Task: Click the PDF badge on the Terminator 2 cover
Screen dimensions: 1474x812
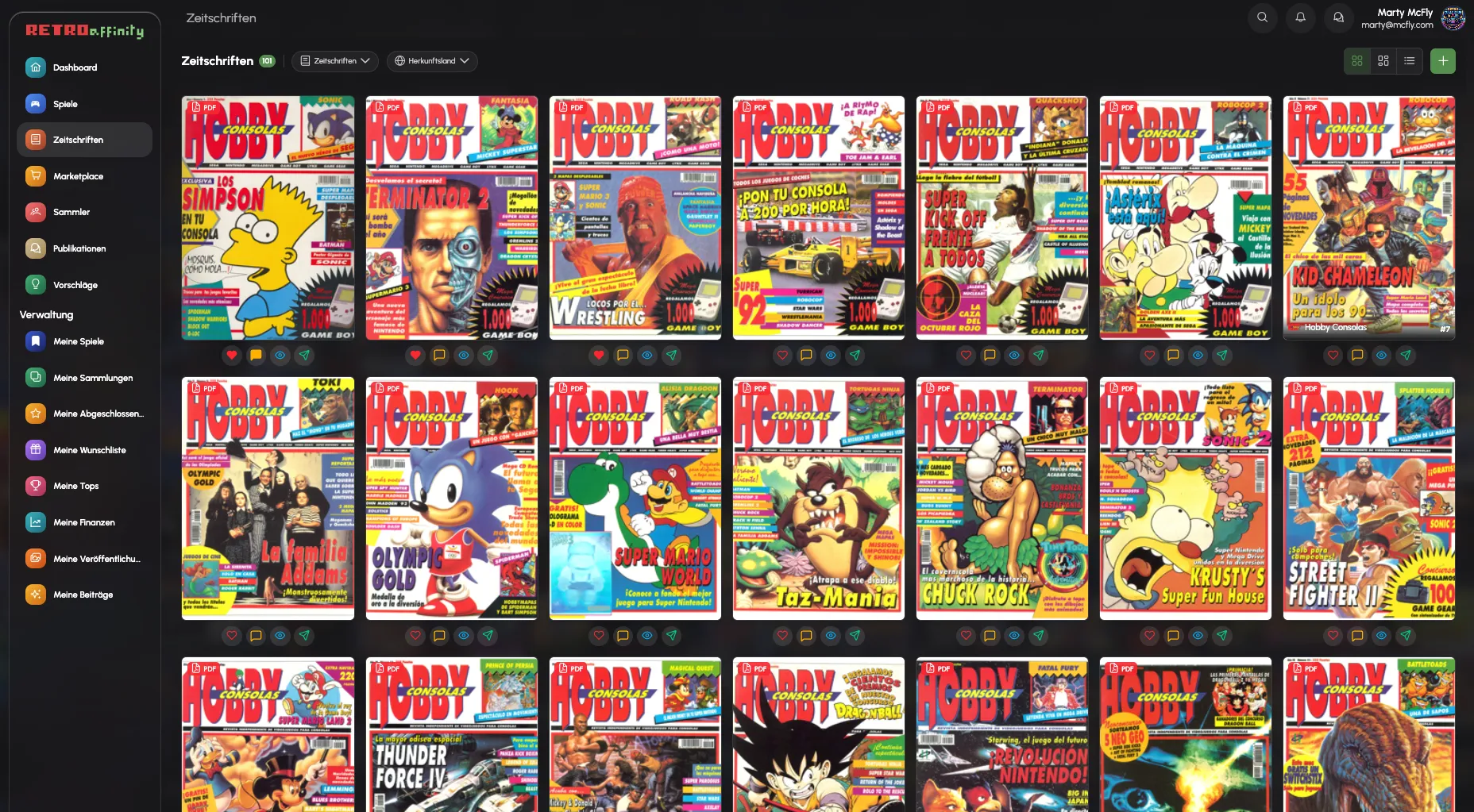Action: 388,107
